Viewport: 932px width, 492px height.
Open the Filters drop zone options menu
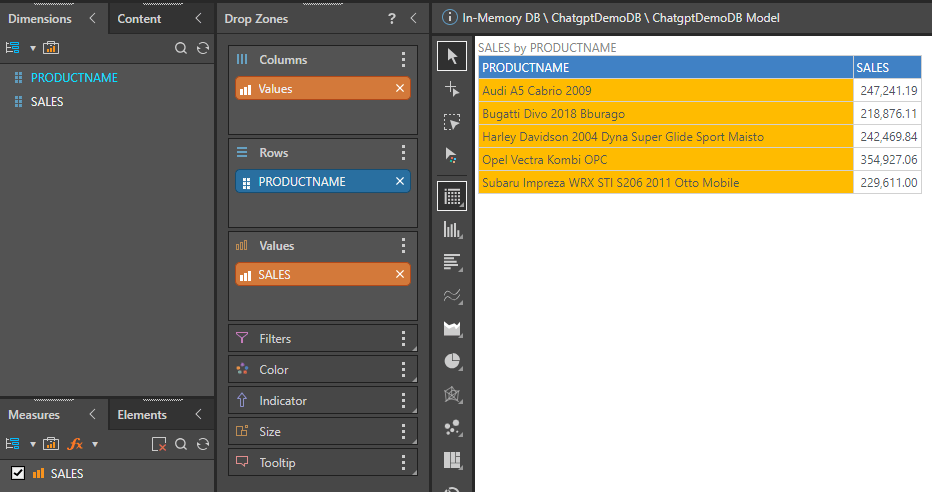[403, 339]
